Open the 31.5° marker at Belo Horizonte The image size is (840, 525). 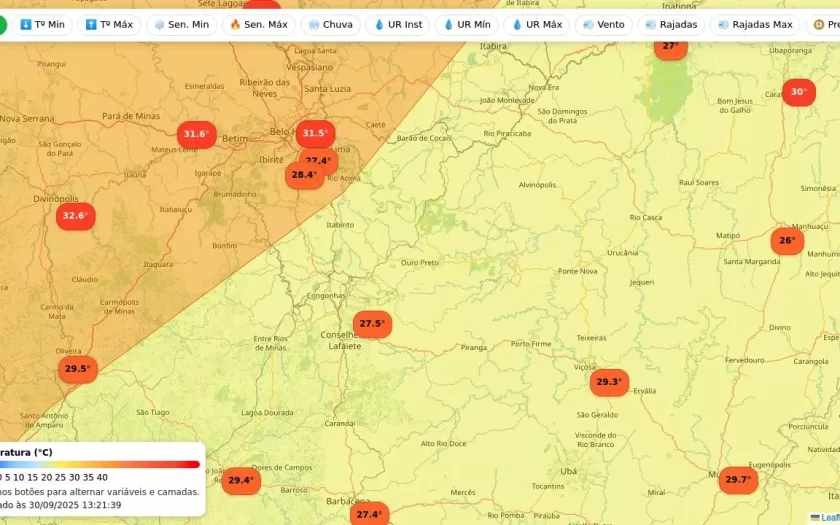click(315, 133)
